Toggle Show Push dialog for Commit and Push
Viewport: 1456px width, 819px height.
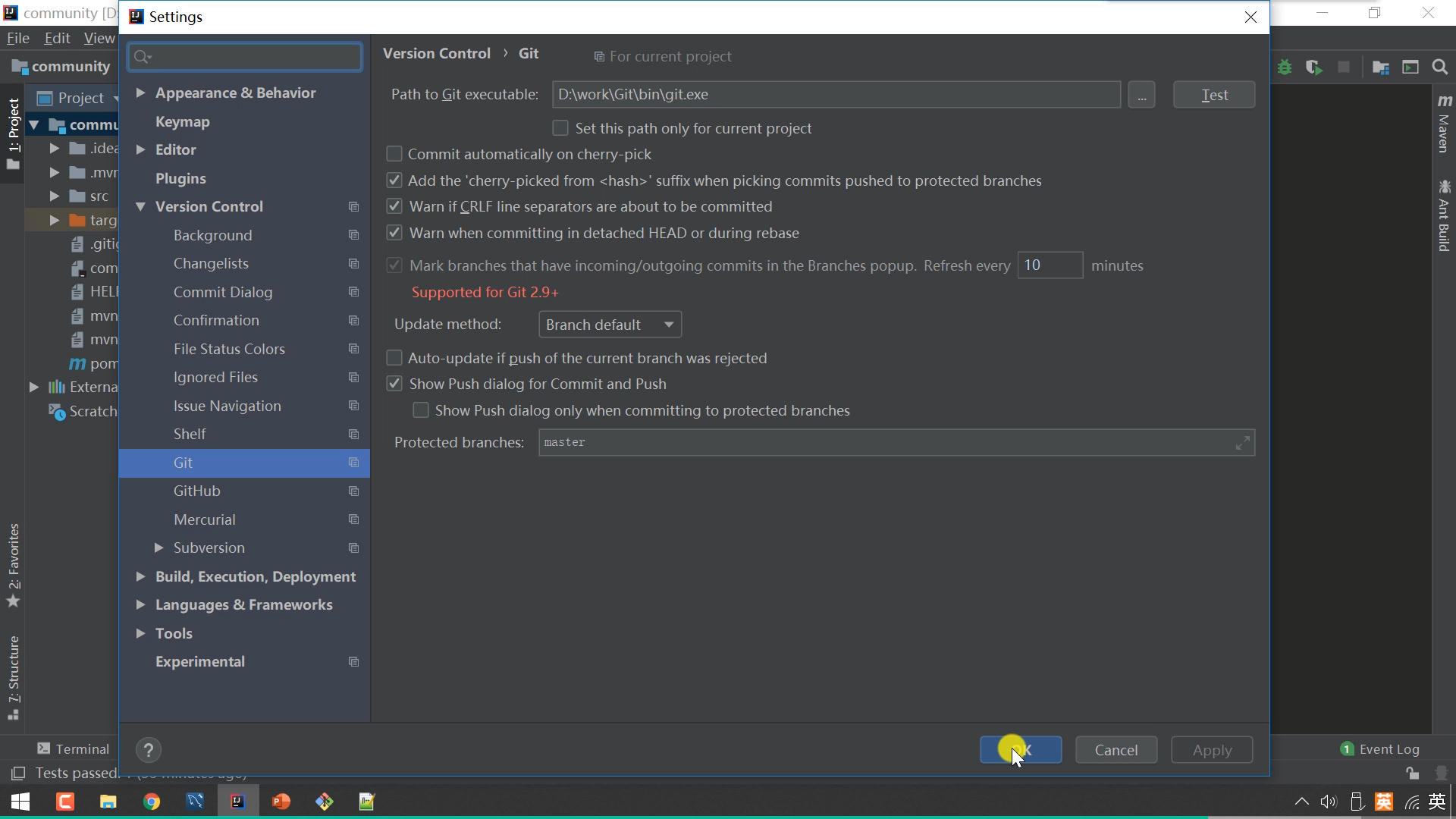point(394,384)
